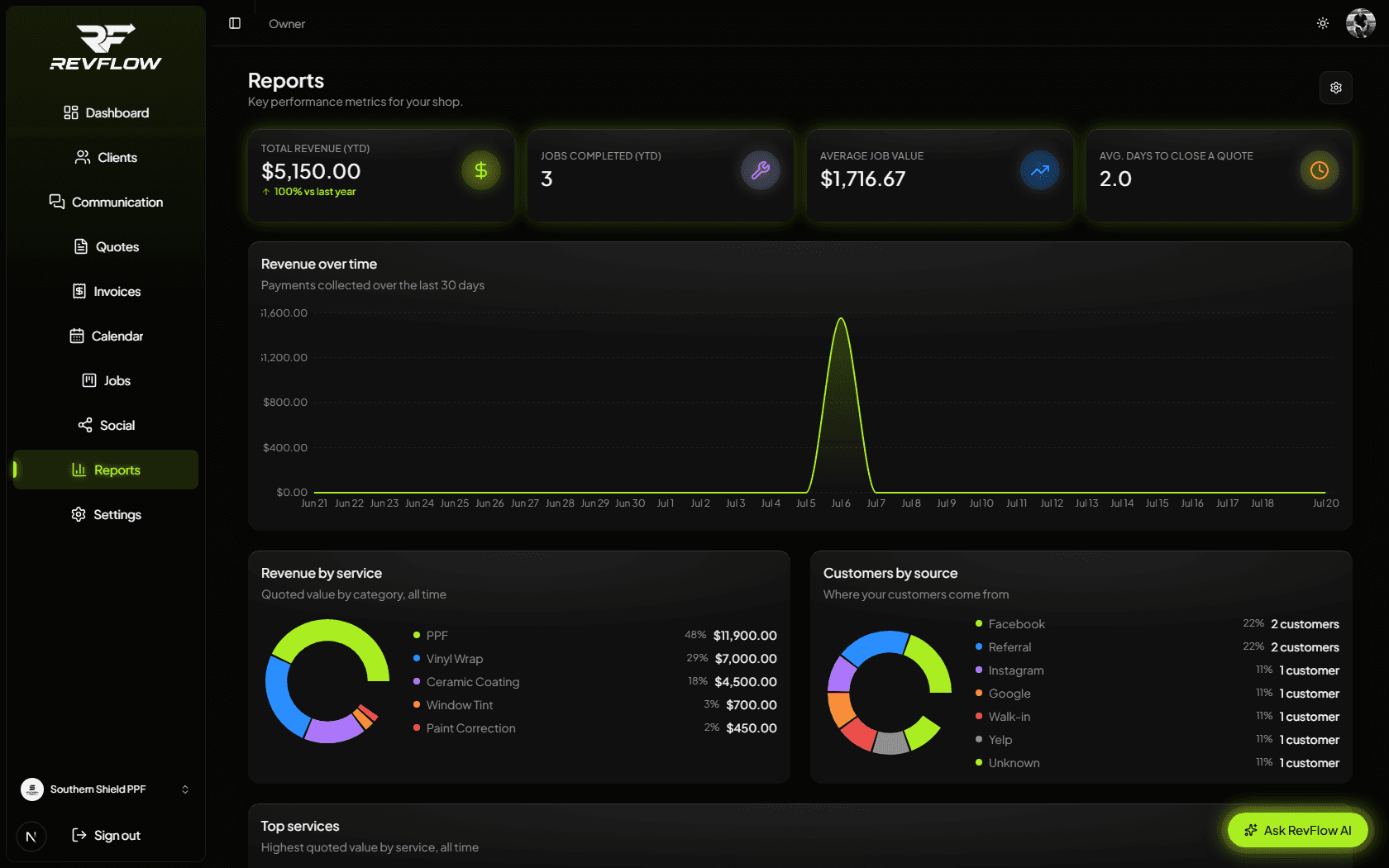Open the Quotes page

[x=106, y=246]
